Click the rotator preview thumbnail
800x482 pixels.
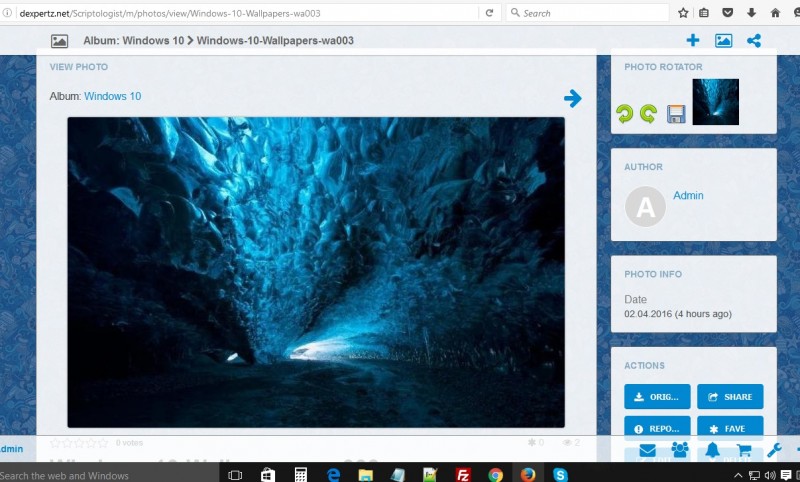coord(715,102)
